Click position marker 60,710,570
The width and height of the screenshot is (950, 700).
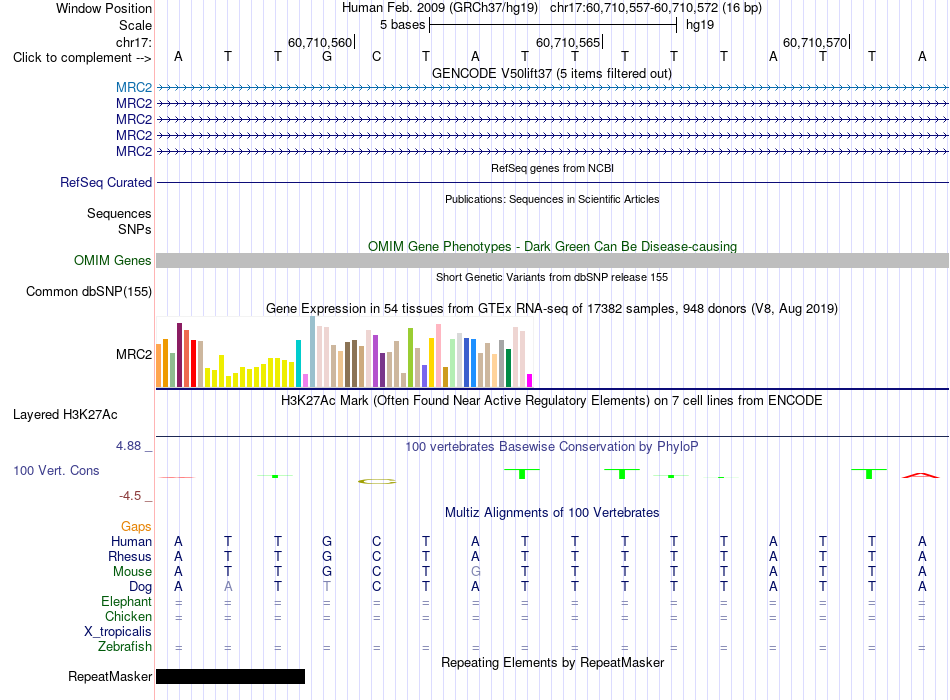815,42
